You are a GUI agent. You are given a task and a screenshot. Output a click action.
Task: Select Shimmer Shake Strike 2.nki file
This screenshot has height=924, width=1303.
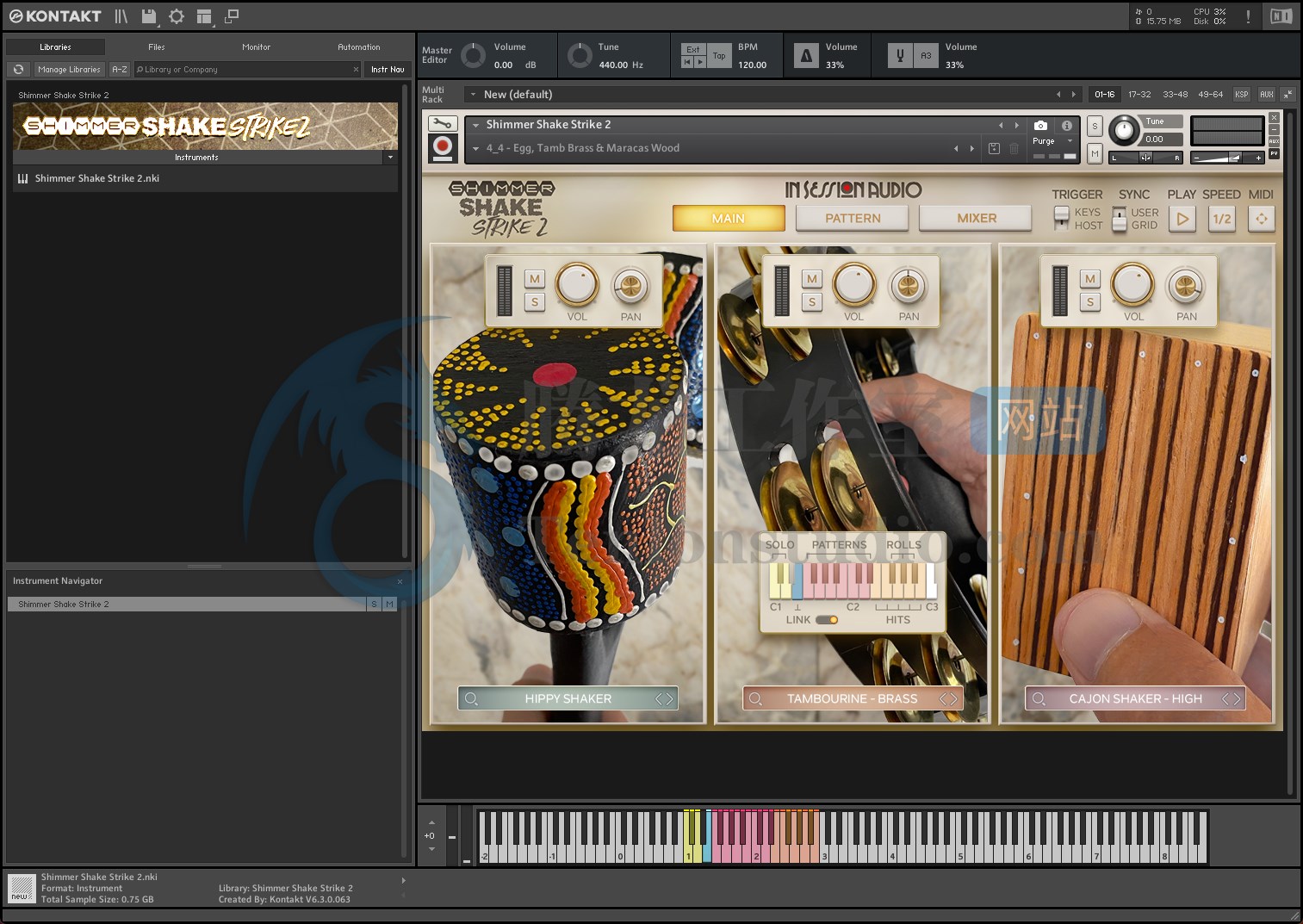[x=205, y=179]
